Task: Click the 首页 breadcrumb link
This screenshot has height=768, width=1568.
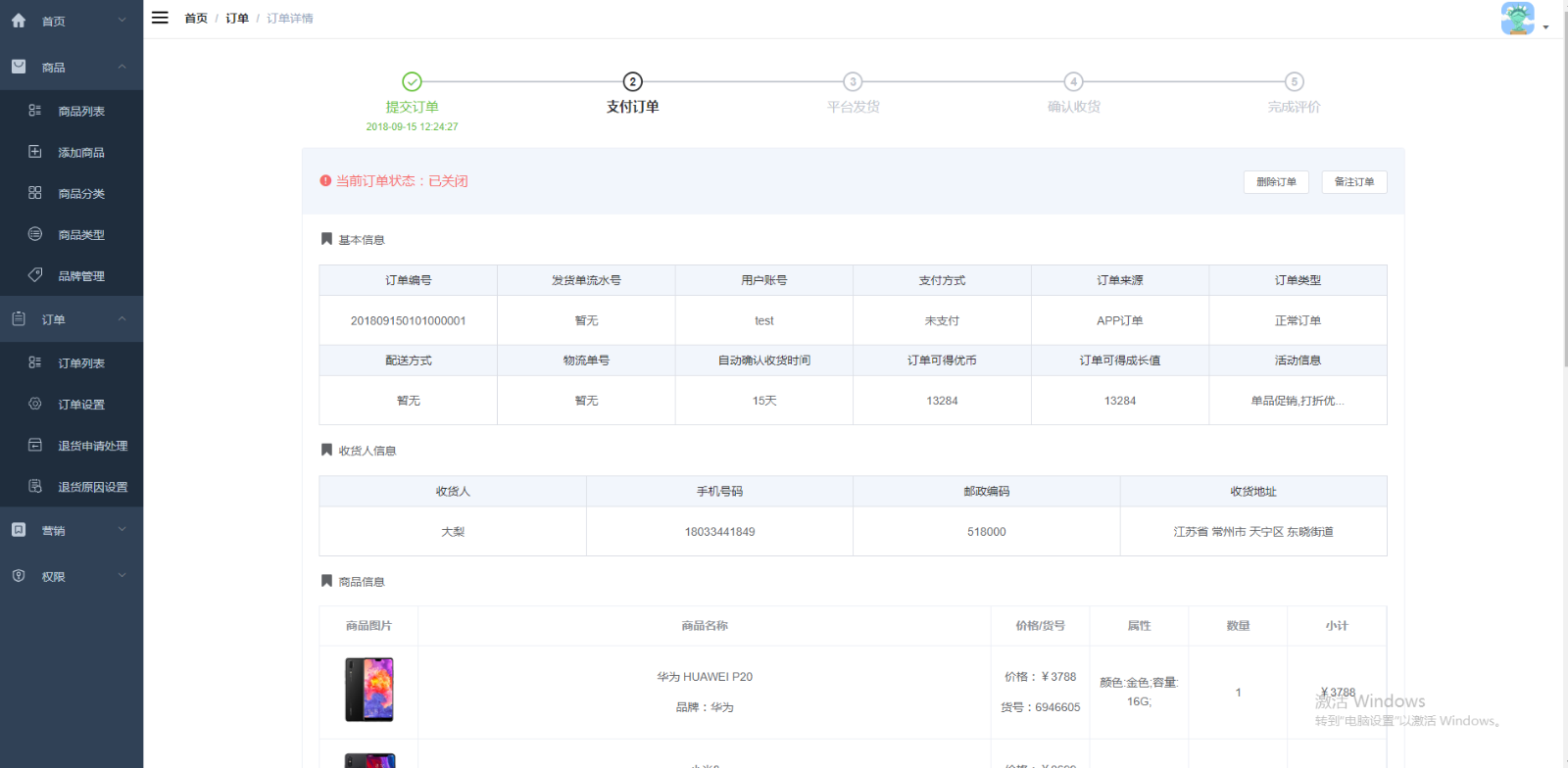Action: [196, 19]
